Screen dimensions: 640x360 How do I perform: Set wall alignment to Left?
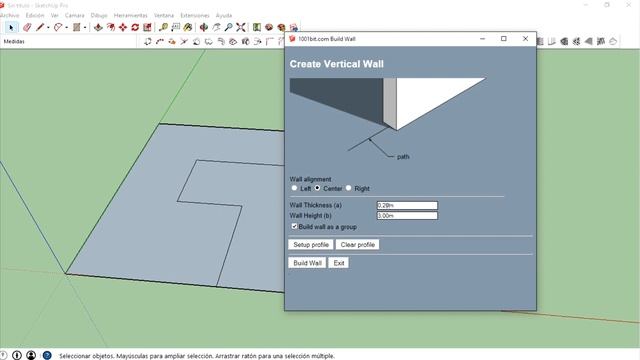tap(294, 188)
